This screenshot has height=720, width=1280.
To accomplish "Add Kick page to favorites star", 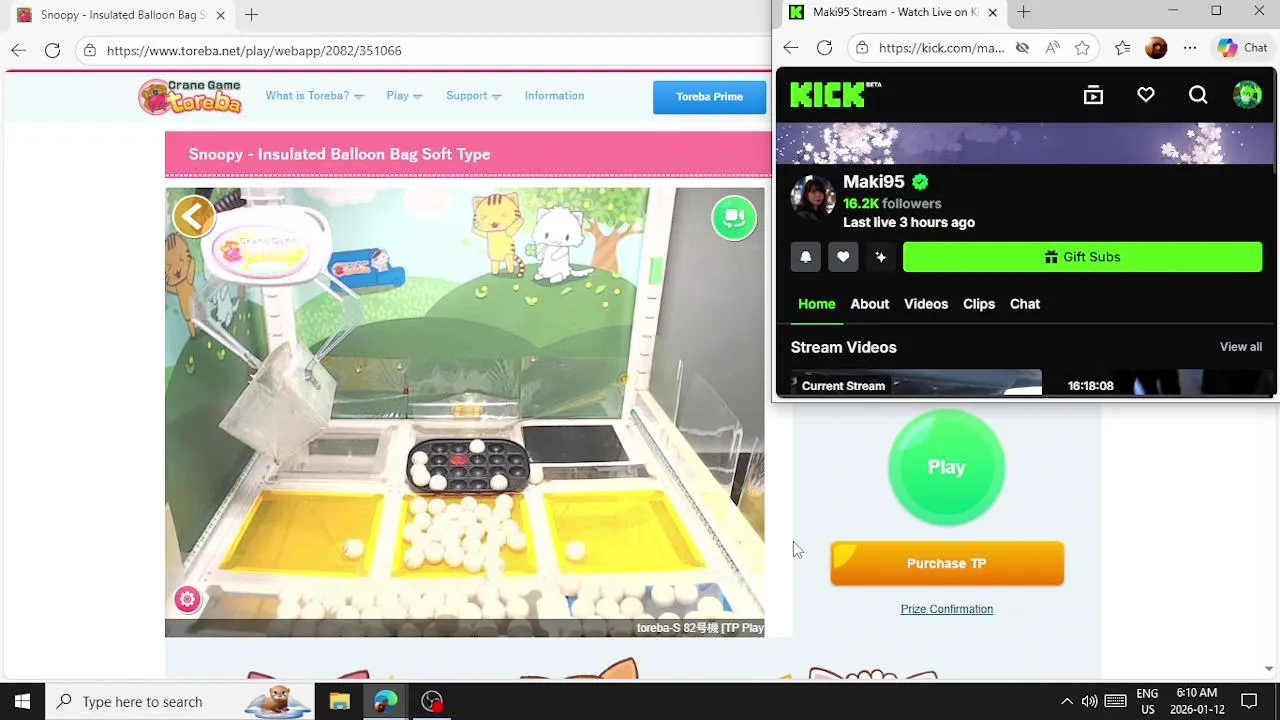I will click(1082, 48).
